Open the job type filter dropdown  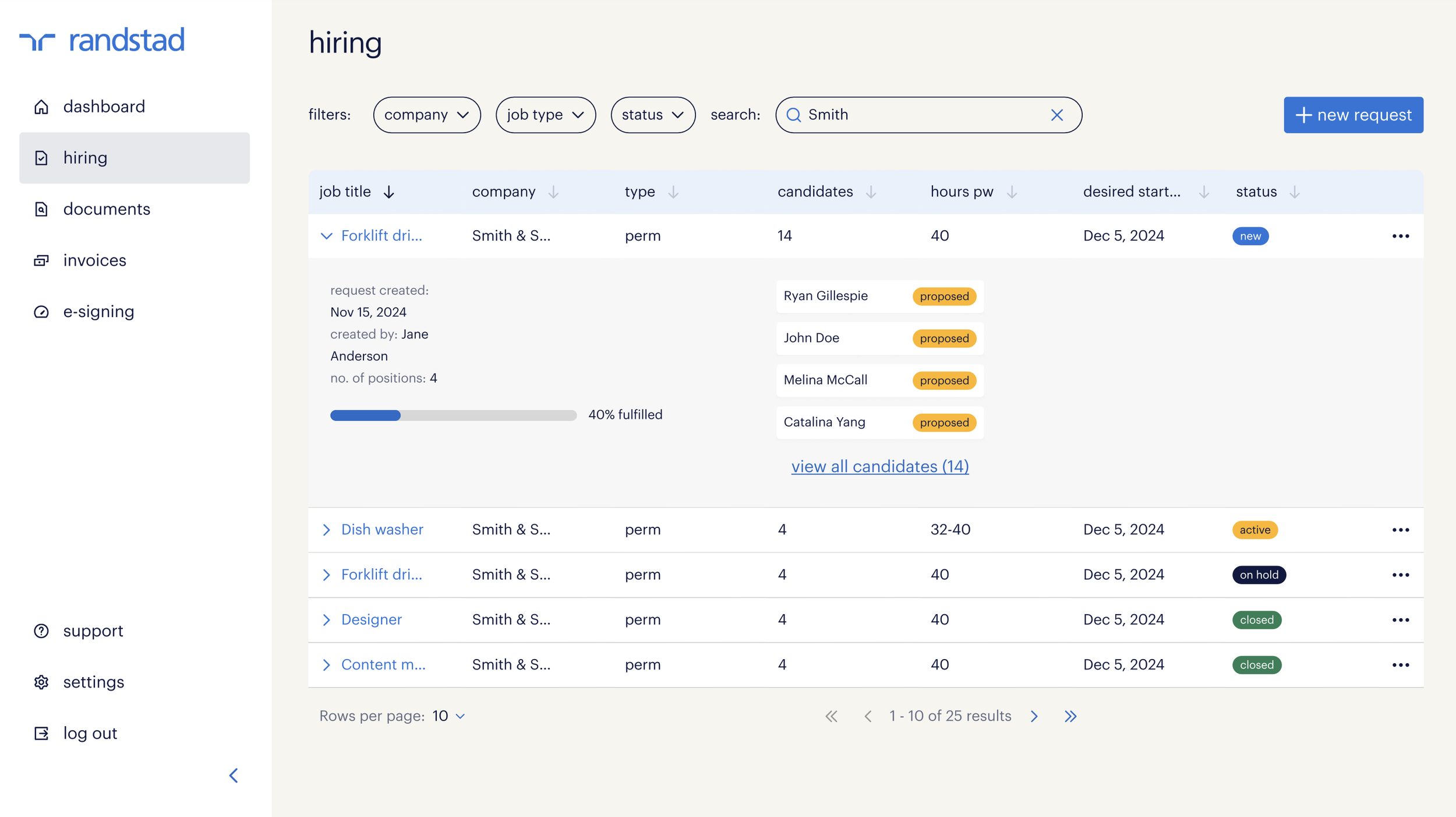point(545,115)
